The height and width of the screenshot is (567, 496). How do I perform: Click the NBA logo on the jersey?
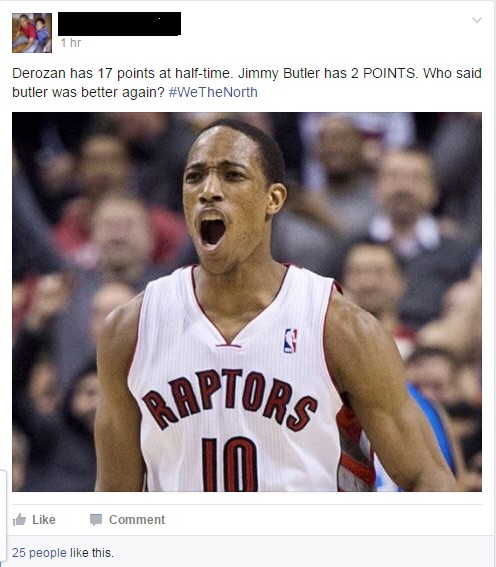[290, 341]
